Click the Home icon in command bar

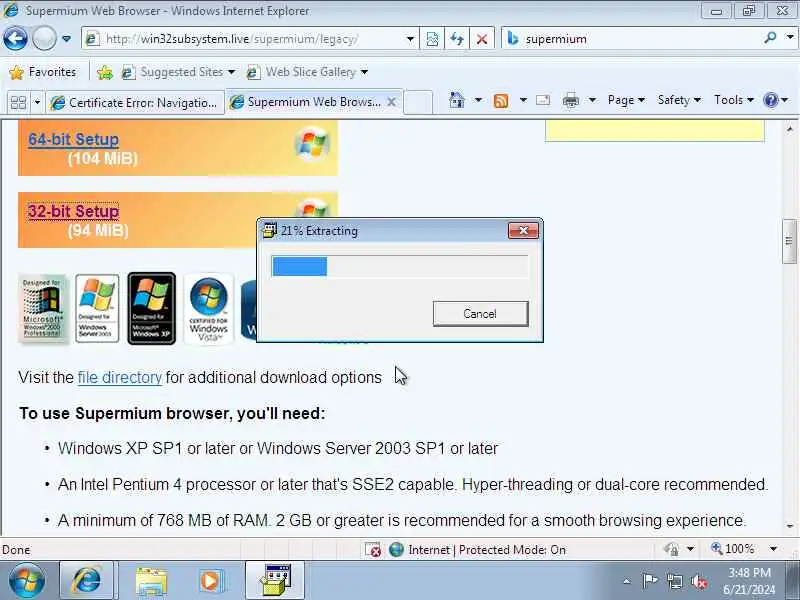pos(457,100)
